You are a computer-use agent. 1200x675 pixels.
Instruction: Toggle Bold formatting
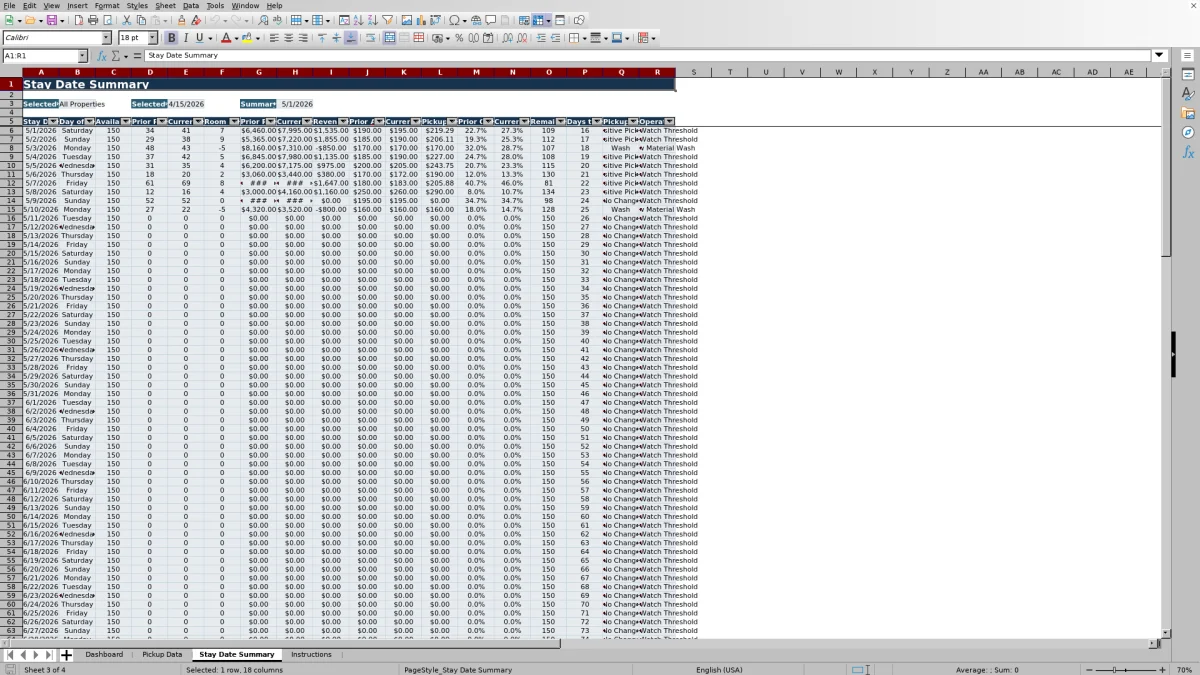(x=171, y=38)
